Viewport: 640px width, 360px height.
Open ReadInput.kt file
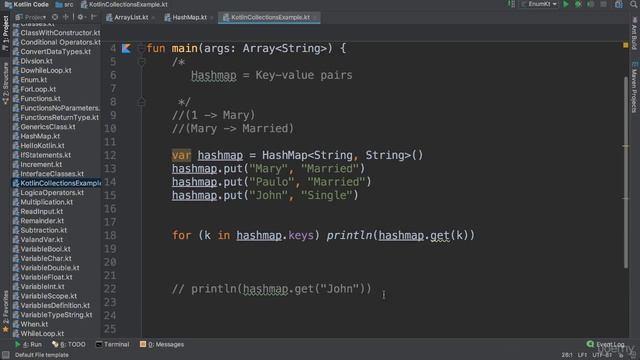coord(38,211)
